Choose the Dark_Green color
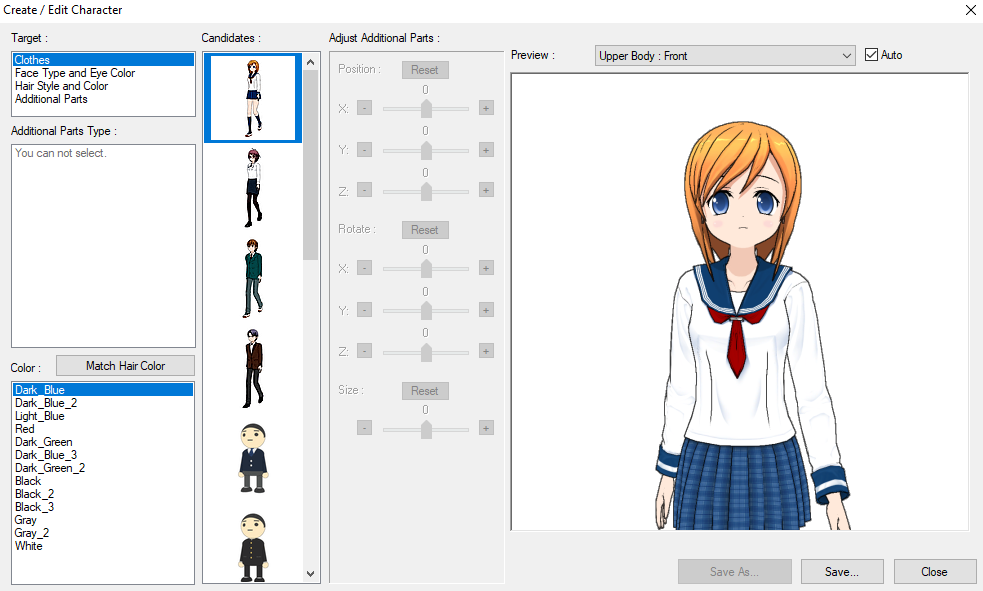Screen dimensions: 983x591 click(x=103, y=442)
